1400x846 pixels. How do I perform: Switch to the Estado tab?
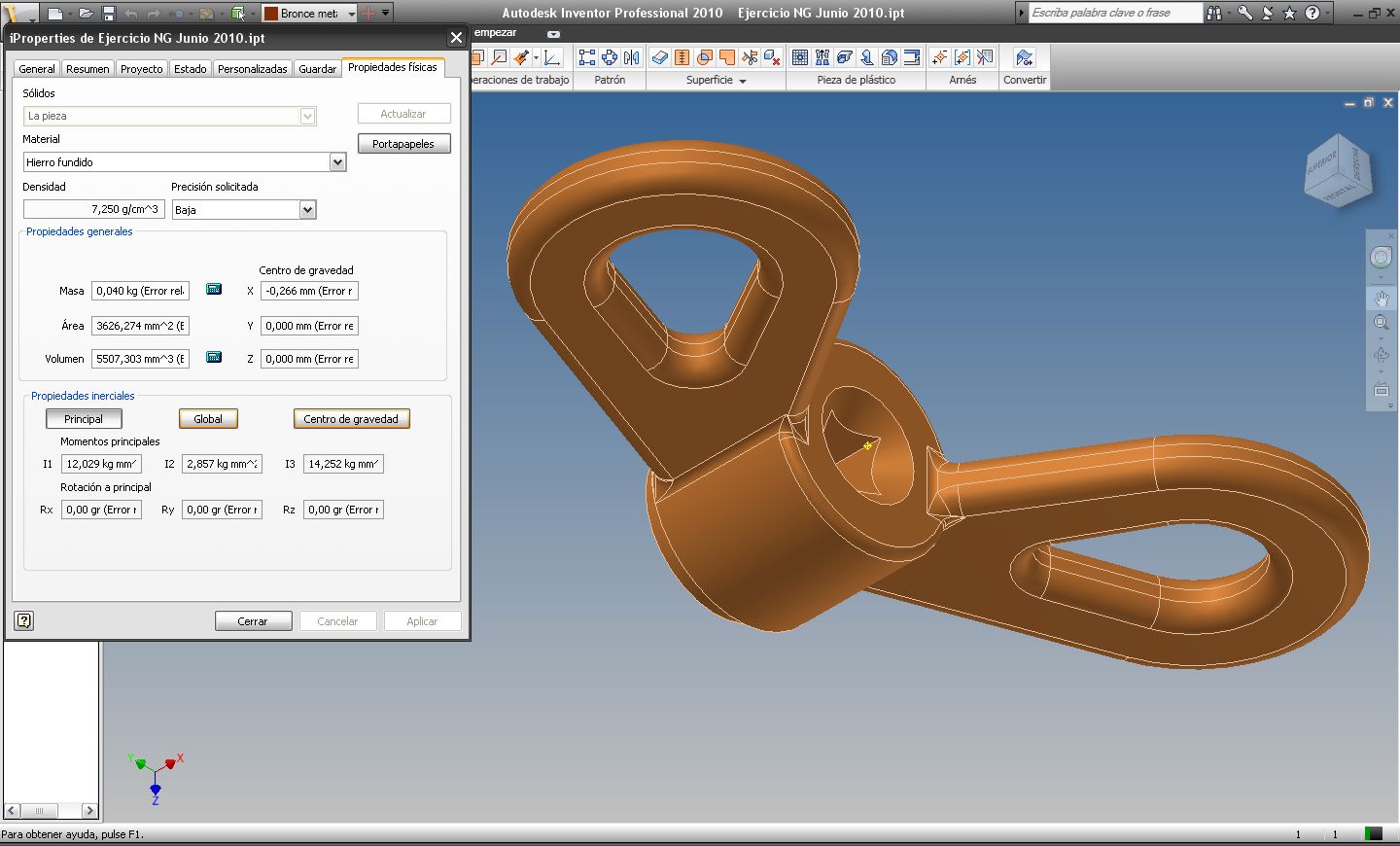191,69
